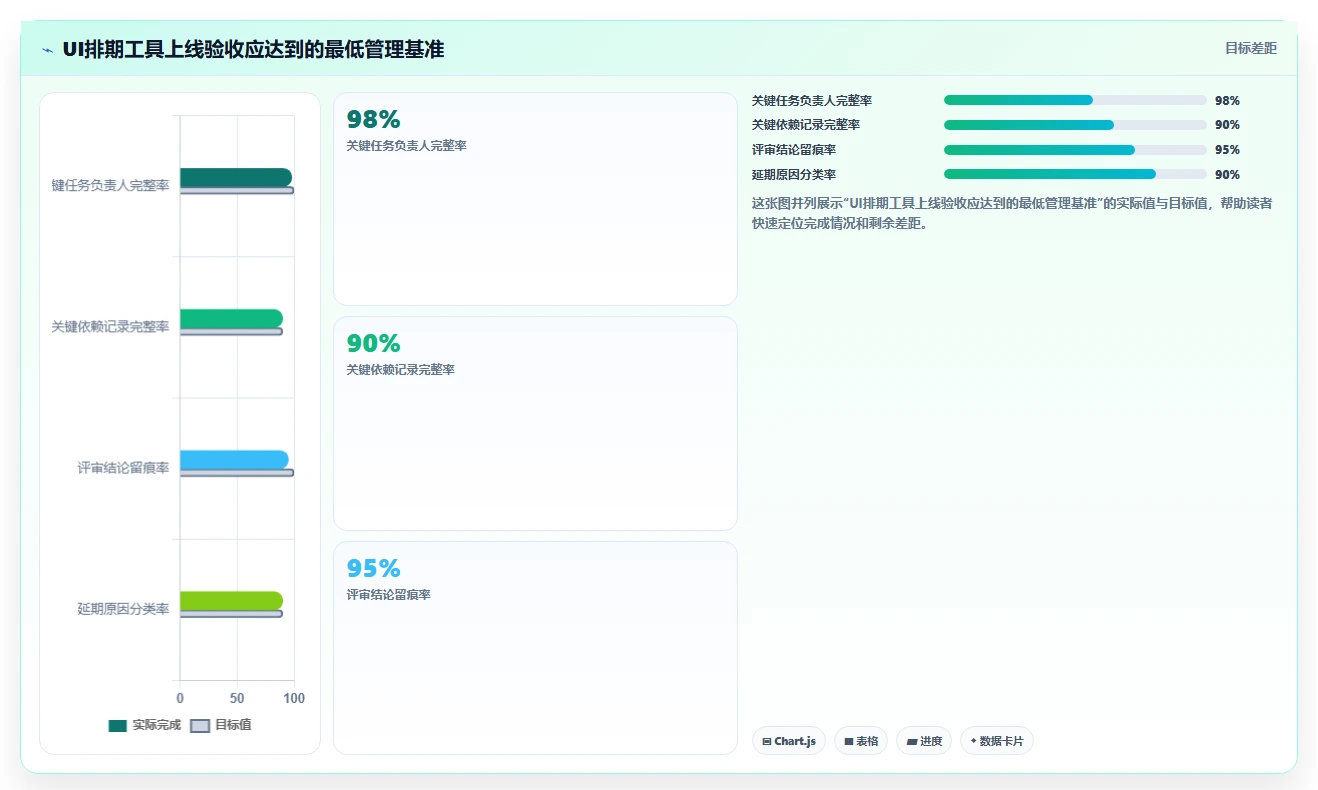Click the 数据卡片 tag chip

pyautogui.click(x=997, y=741)
